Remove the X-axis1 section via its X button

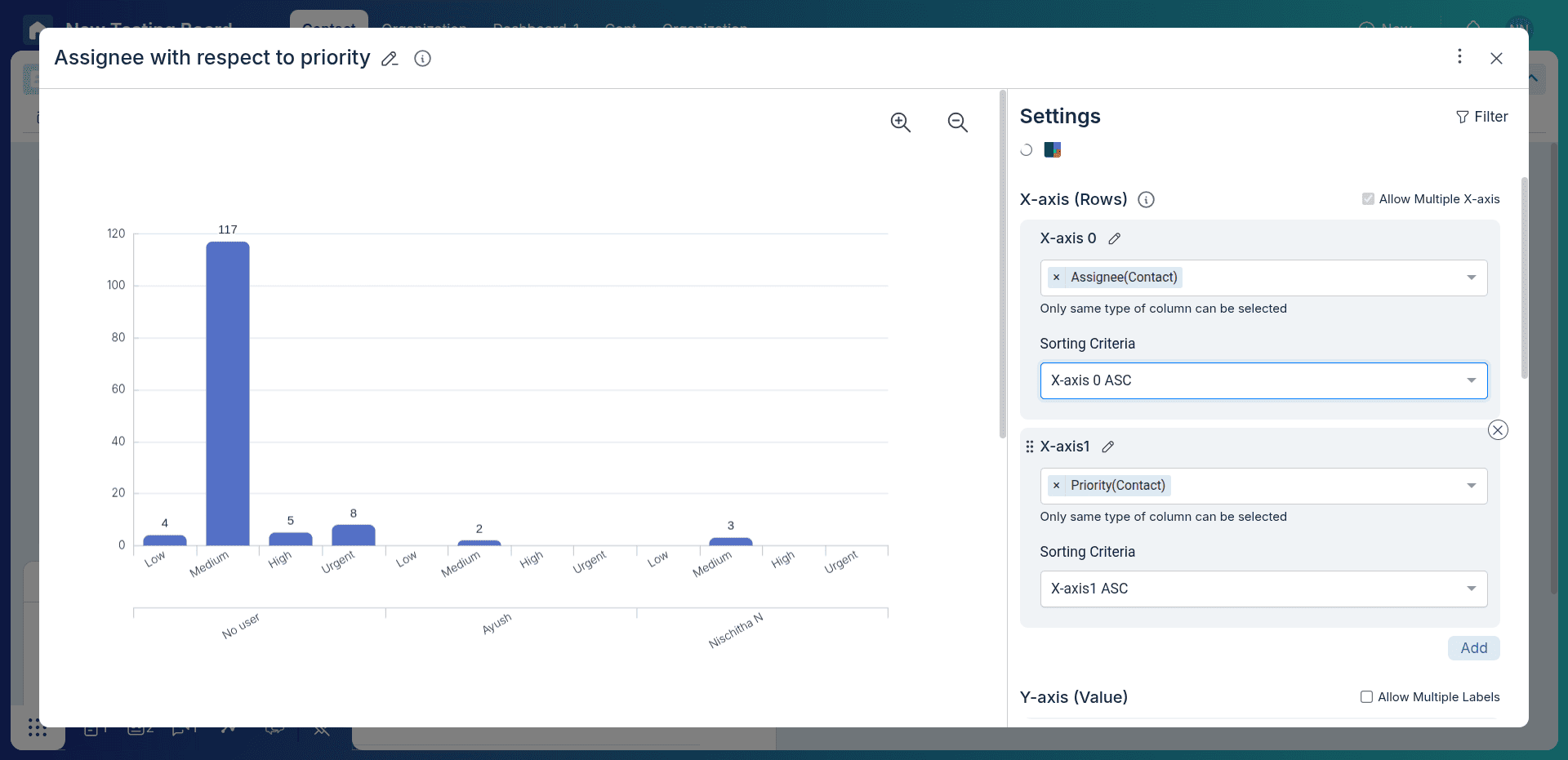(x=1497, y=429)
